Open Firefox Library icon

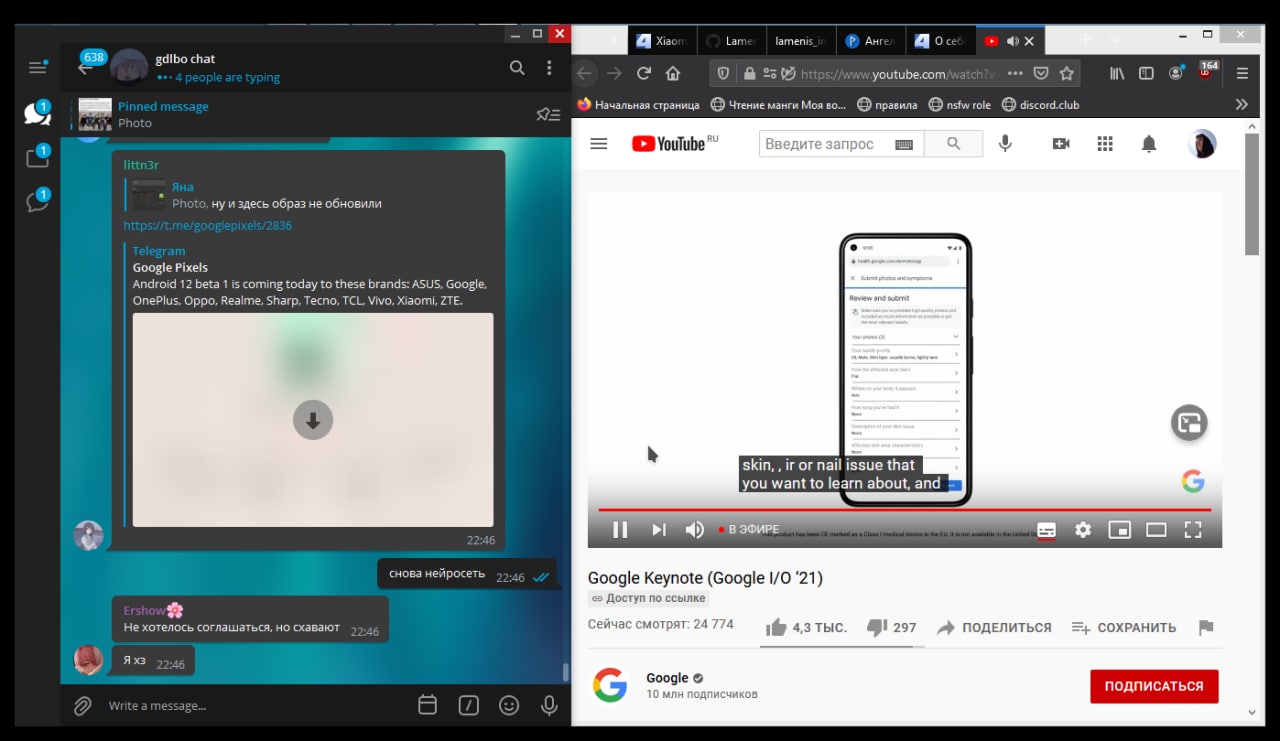[1117, 73]
